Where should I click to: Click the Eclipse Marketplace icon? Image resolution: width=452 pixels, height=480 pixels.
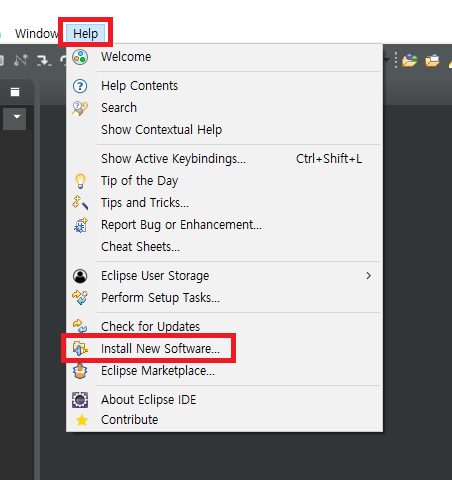pos(80,371)
